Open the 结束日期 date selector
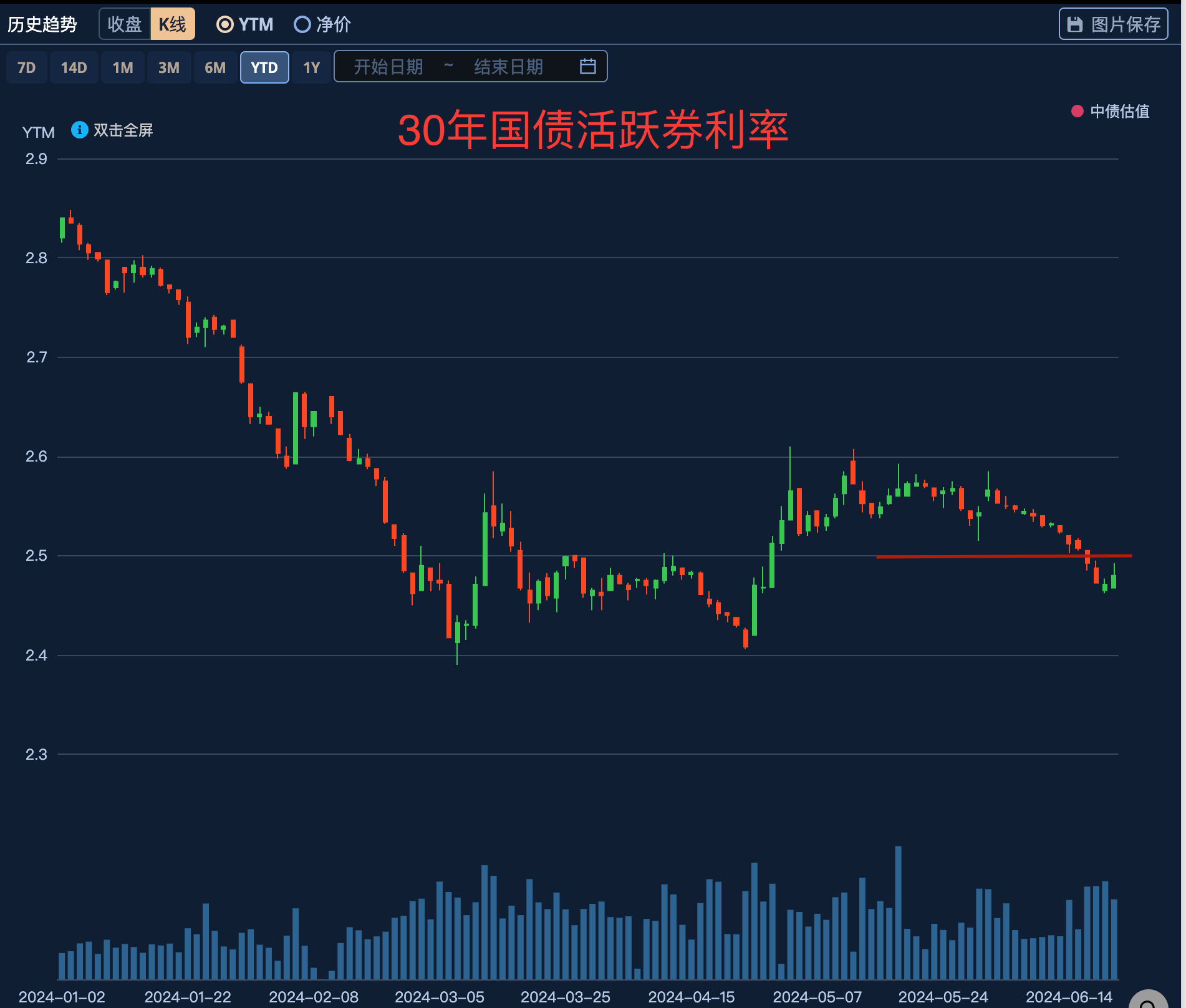 click(507, 66)
